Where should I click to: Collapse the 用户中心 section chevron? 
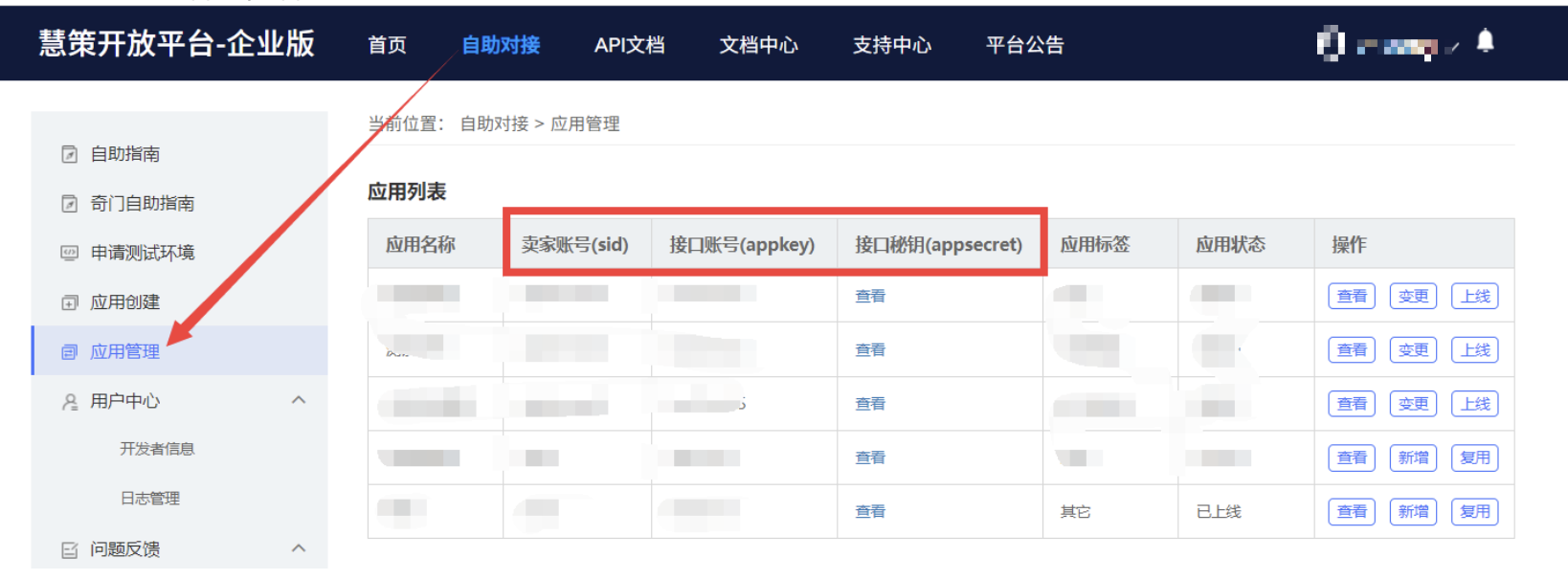click(x=299, y=400)
